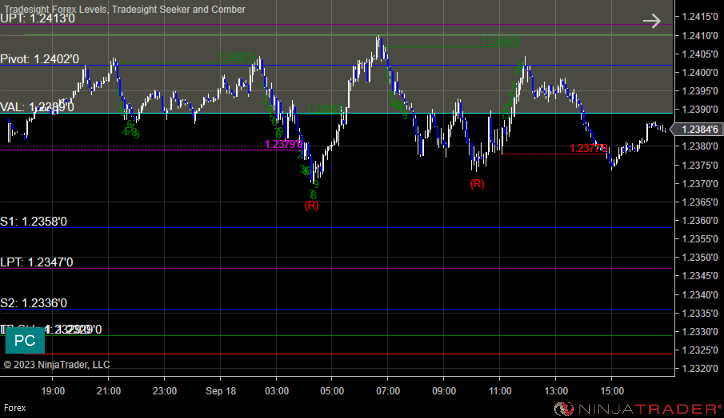The image size is (724, 418).
Task: Click the (R) marker near 10:00
Action: tap(477, 184)
